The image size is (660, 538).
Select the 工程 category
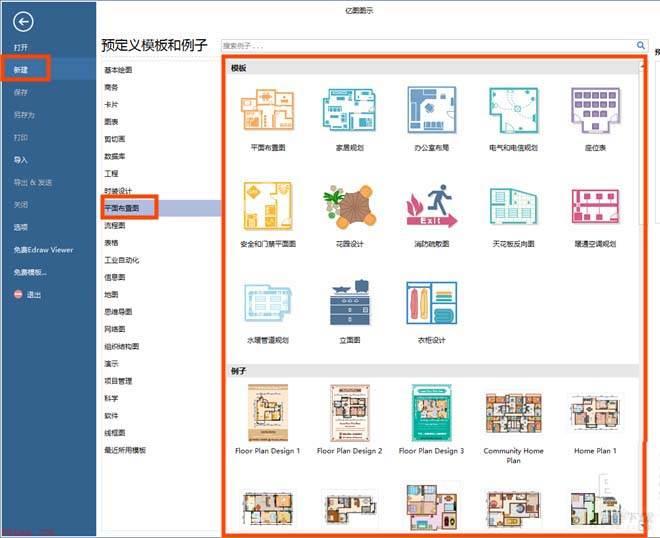[112, 173]
